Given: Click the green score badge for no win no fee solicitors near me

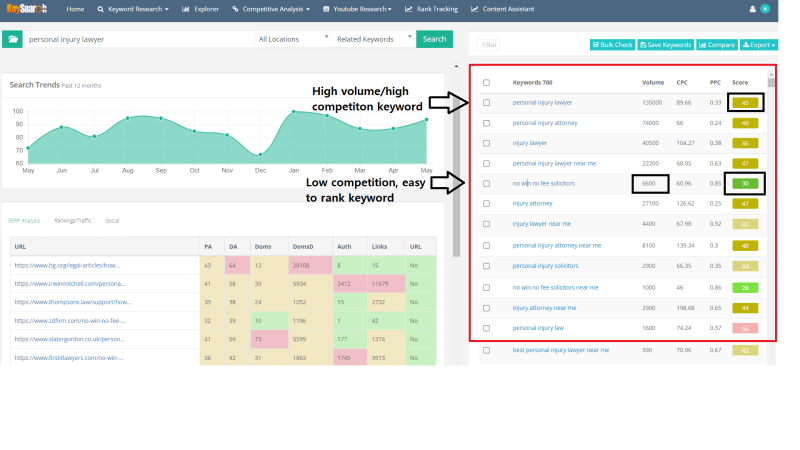Looking at the screenshot, I should [x=745, y=288].
